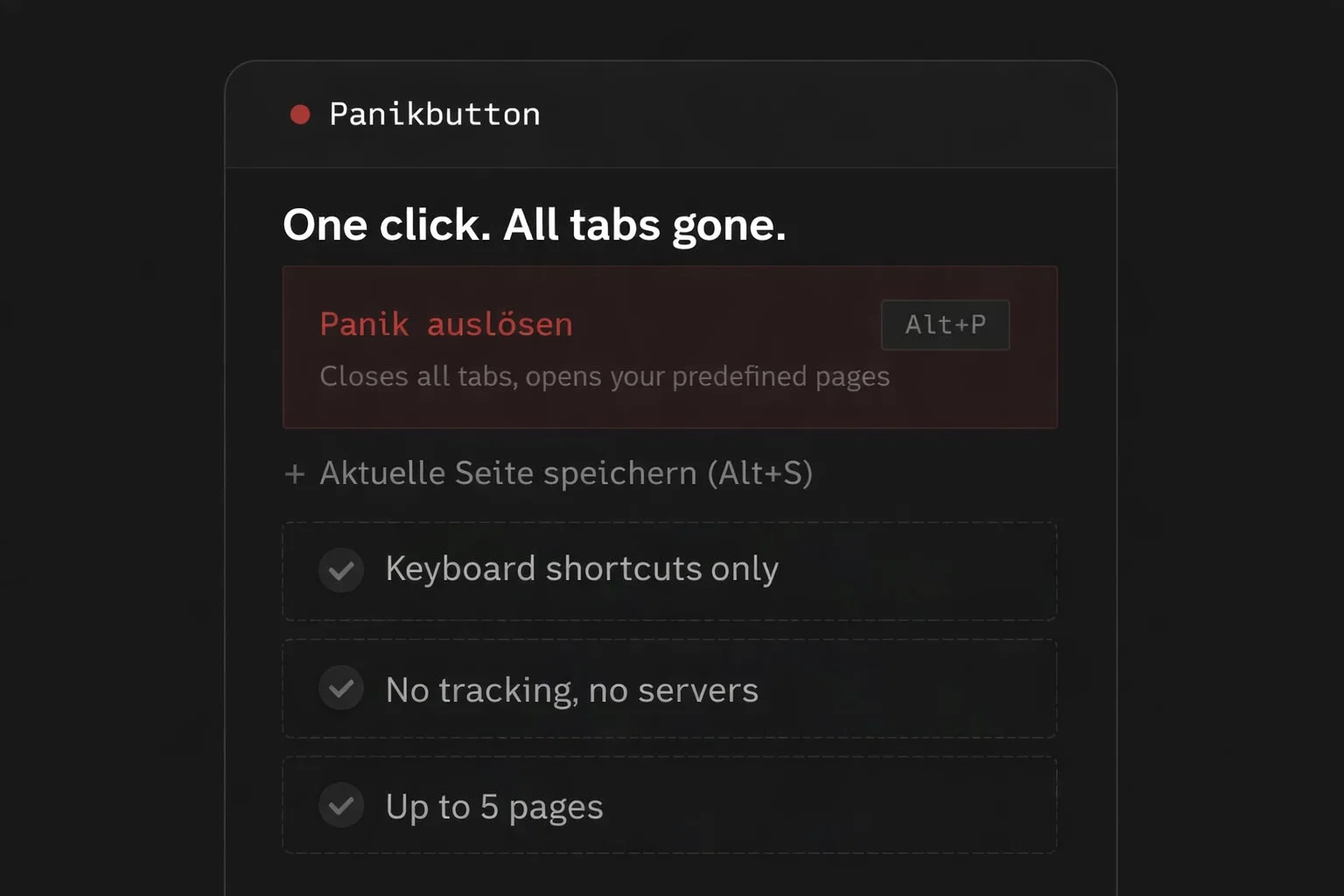
Task: Toggle the Keyboard shortcuts only option
Action: (582, 570)
